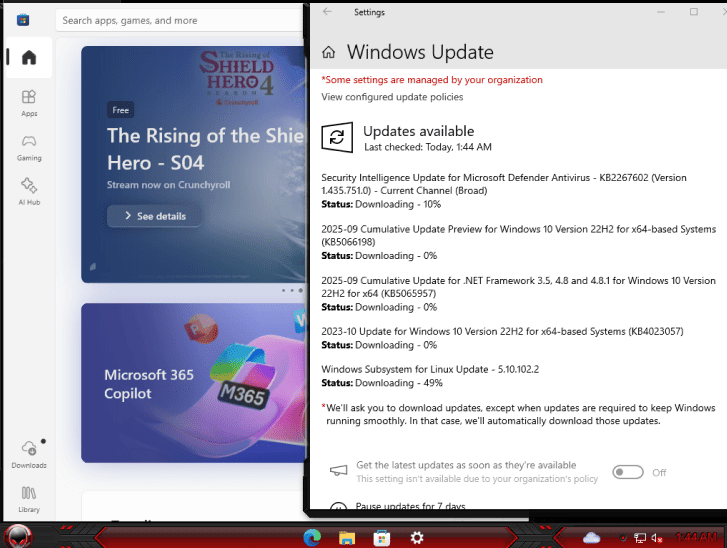Click Security Intelligence Update KB2267602 entry

pos(504,184)
